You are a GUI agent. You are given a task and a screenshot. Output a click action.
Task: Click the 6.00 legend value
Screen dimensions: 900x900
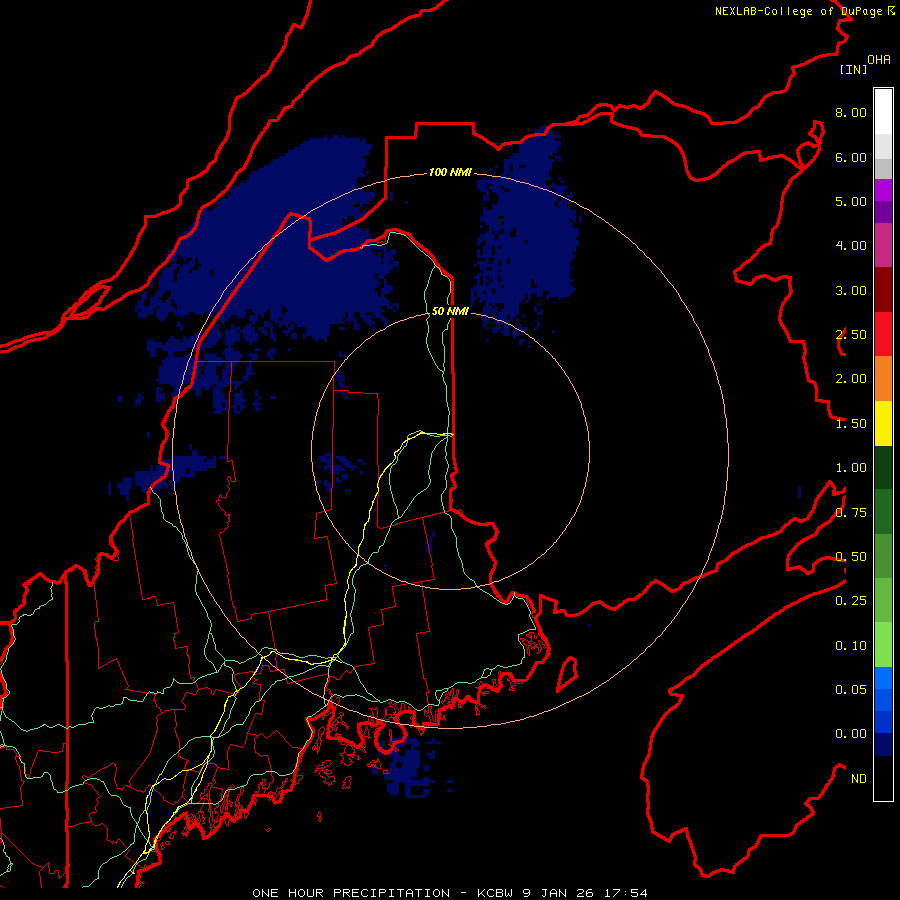pos(851,157)
